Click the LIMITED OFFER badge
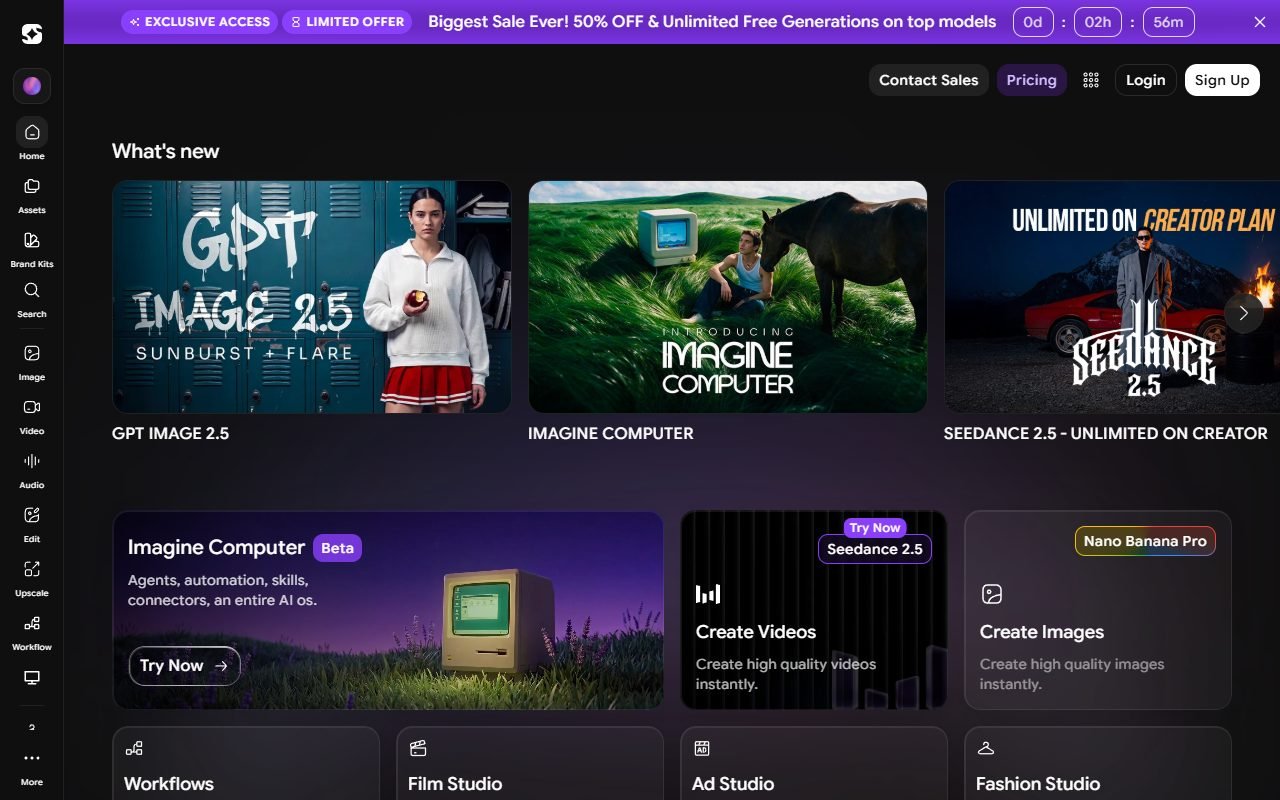This screenshot has width=1280, height=800. (347, 21)
